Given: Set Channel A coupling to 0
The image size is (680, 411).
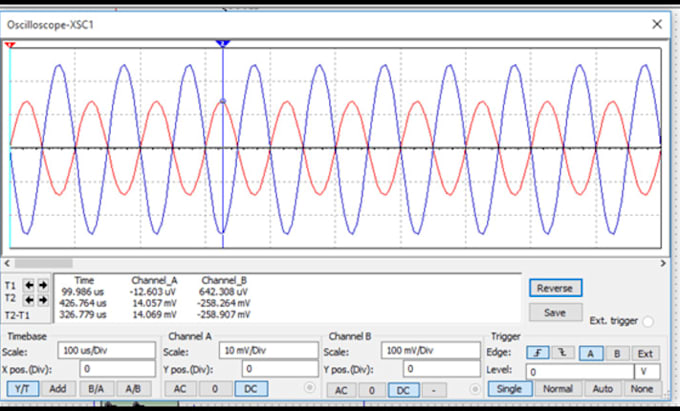Looking at the screenshot, I should pyautogui.click(x=215, y=389).
